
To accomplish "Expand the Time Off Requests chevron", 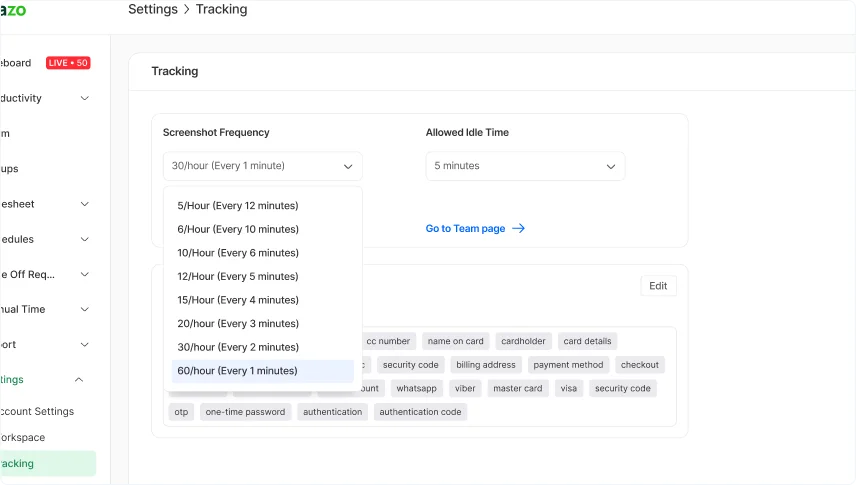I will pyautogui.click(x=84, y=275).
